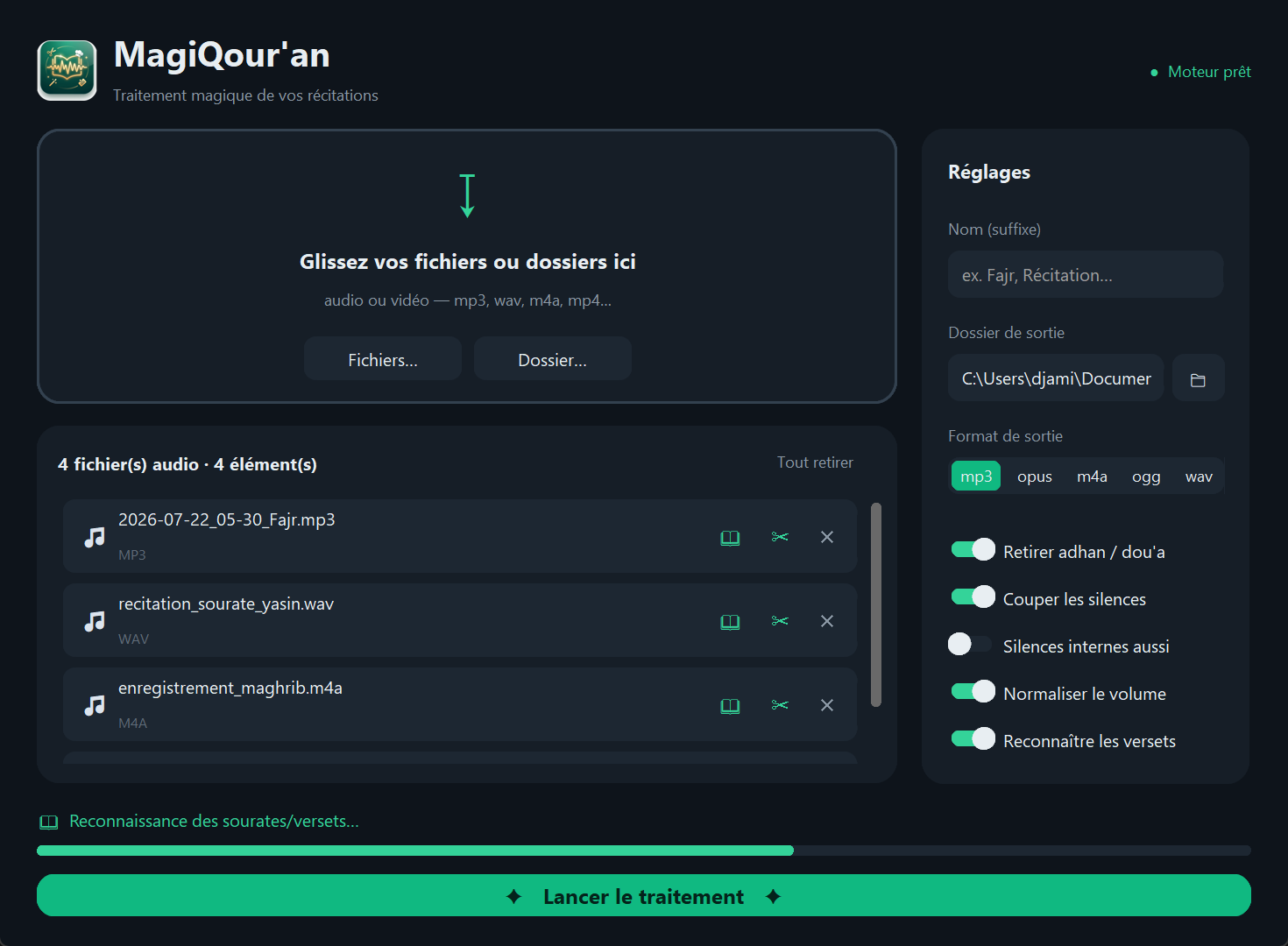Click the Tout retirer link
The width and height of the screenshot is (1288, 946).
(x=815, y=462)
